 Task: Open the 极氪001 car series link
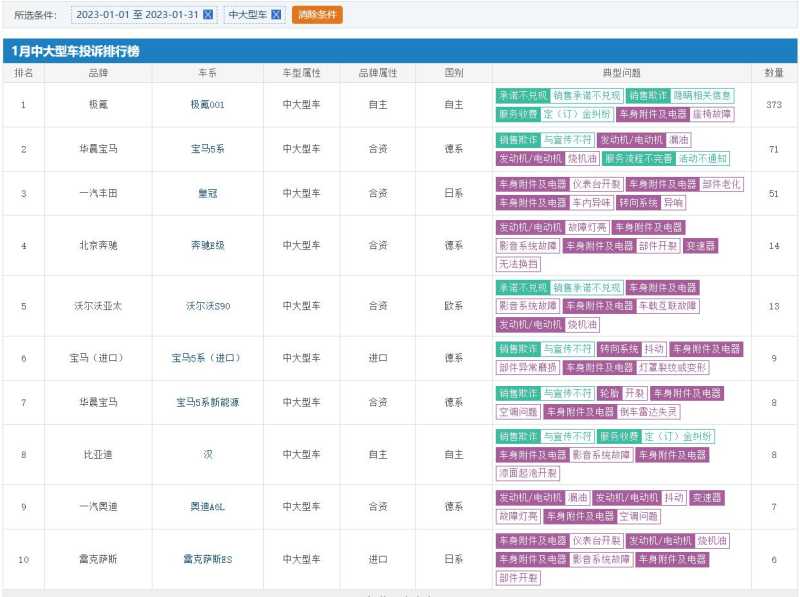point(208,105)
